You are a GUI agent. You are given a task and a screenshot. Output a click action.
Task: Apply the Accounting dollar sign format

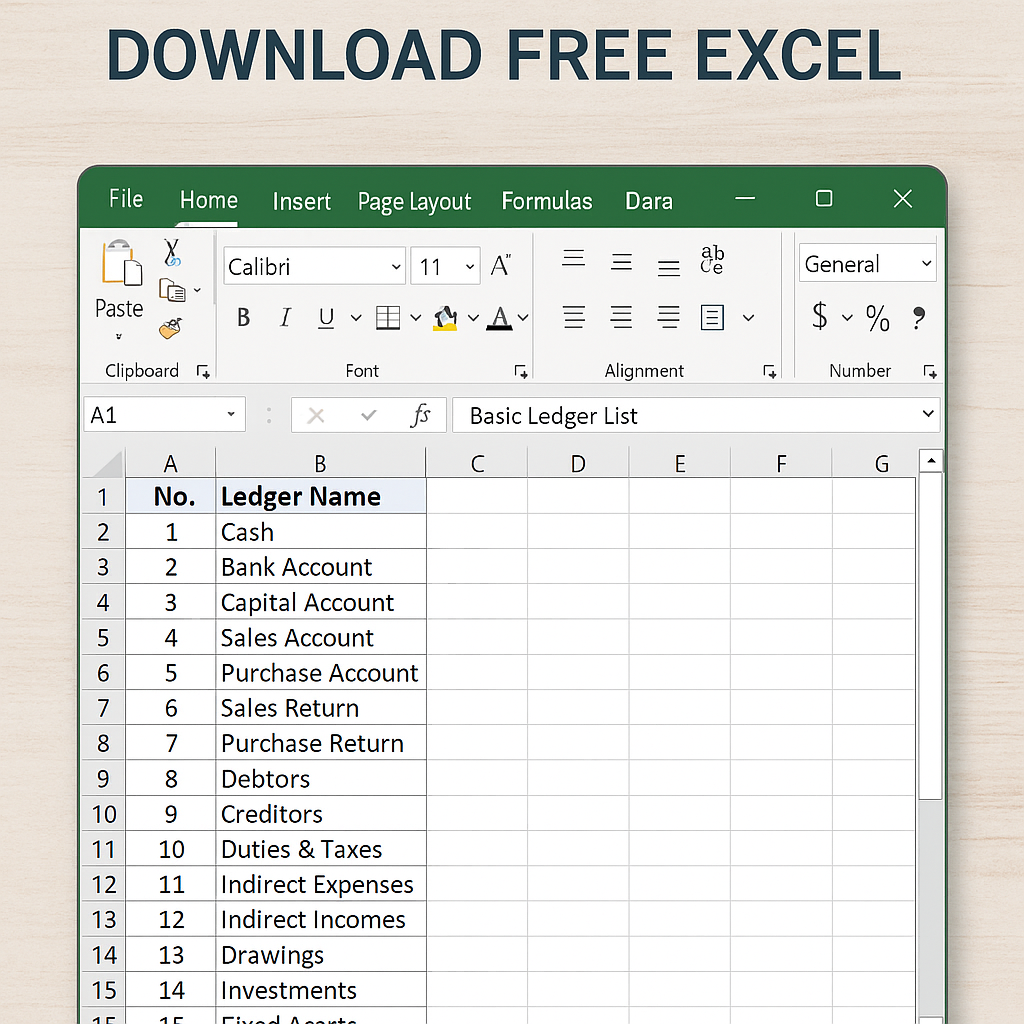click(822, 318)
